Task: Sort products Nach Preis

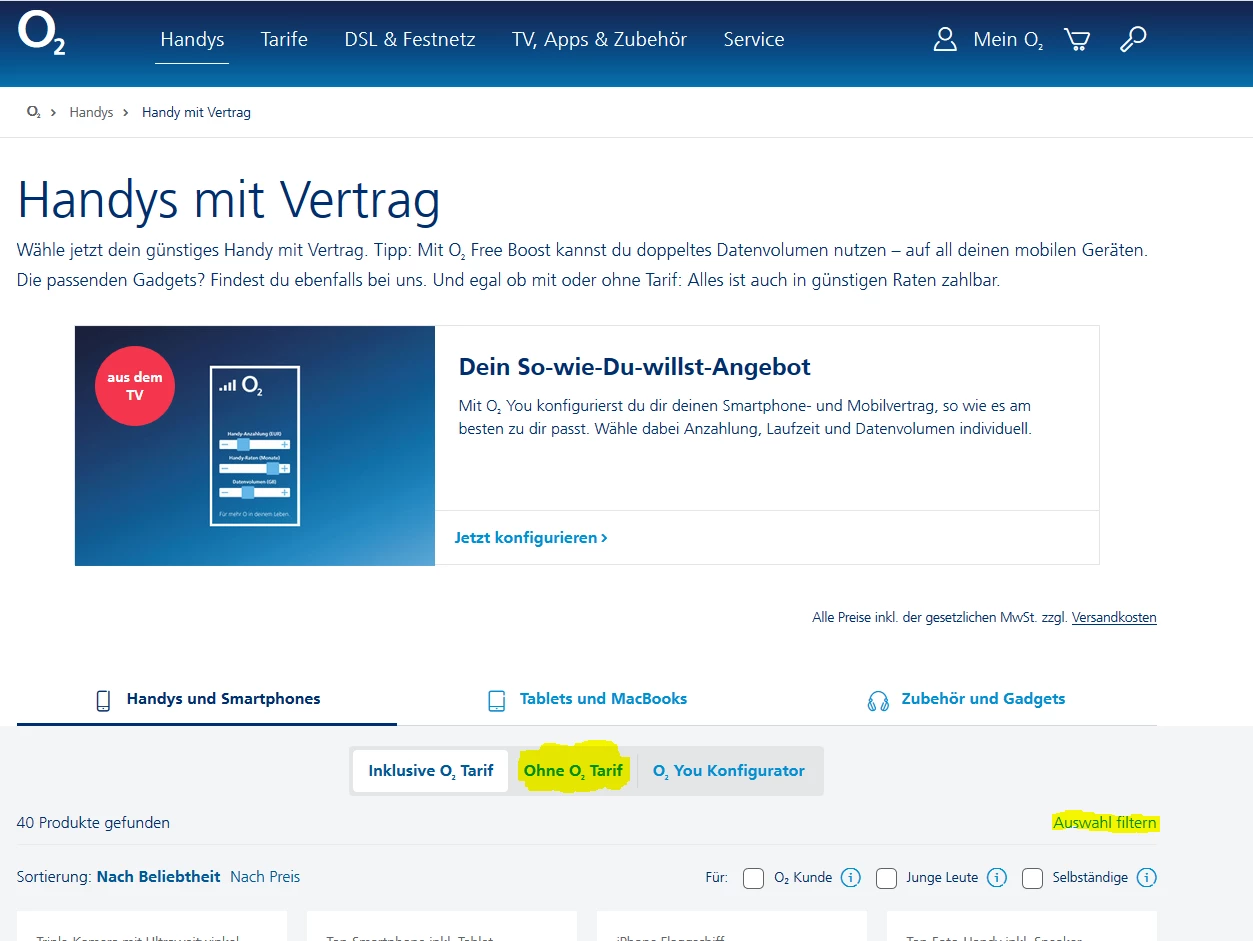Action: click(x=265, y=877)
